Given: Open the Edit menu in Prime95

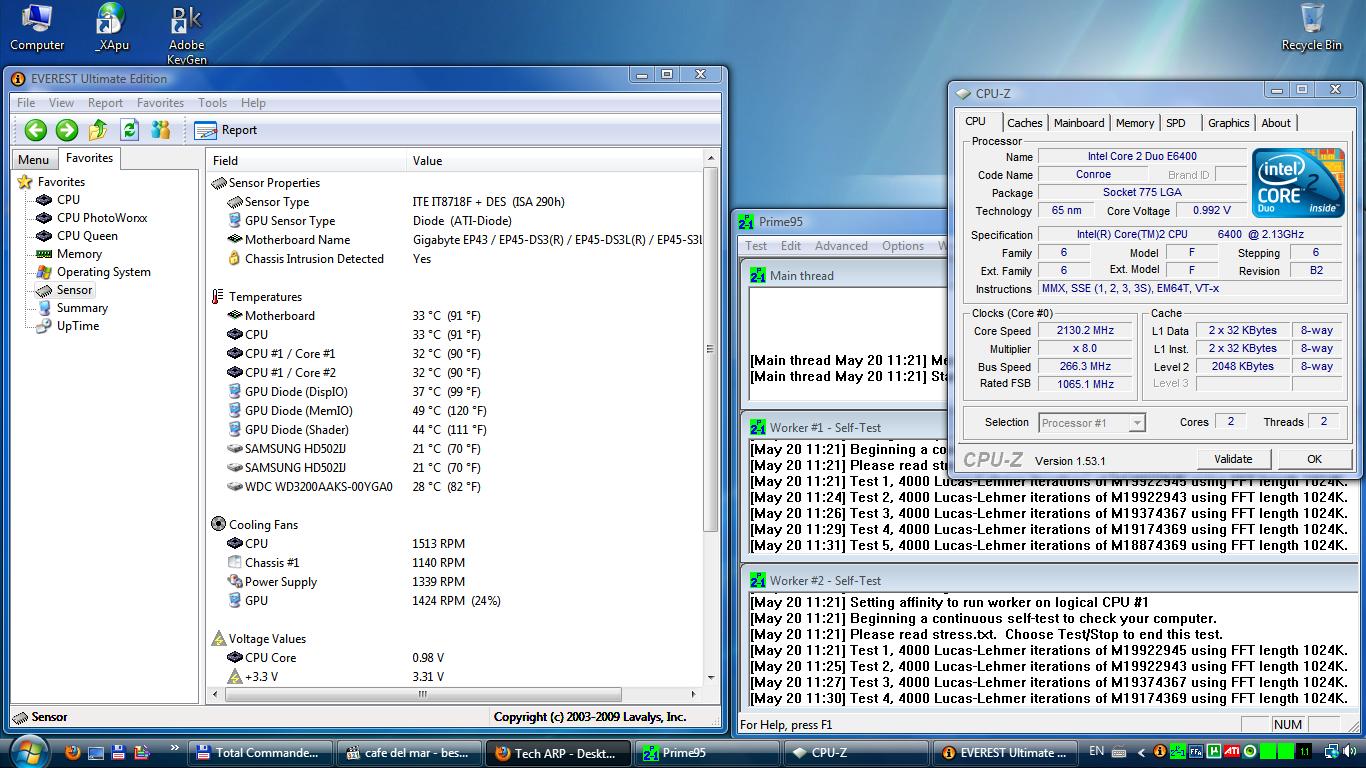Looking at the screenshot, I should (x=791, y=246).
